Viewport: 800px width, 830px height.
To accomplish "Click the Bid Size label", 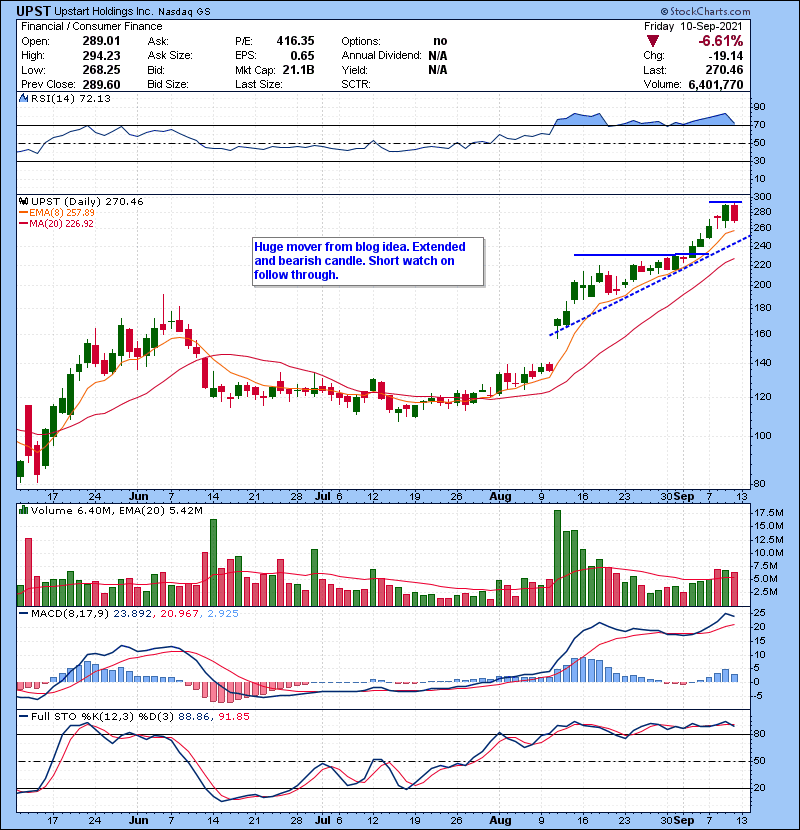I will coord(168,84).
